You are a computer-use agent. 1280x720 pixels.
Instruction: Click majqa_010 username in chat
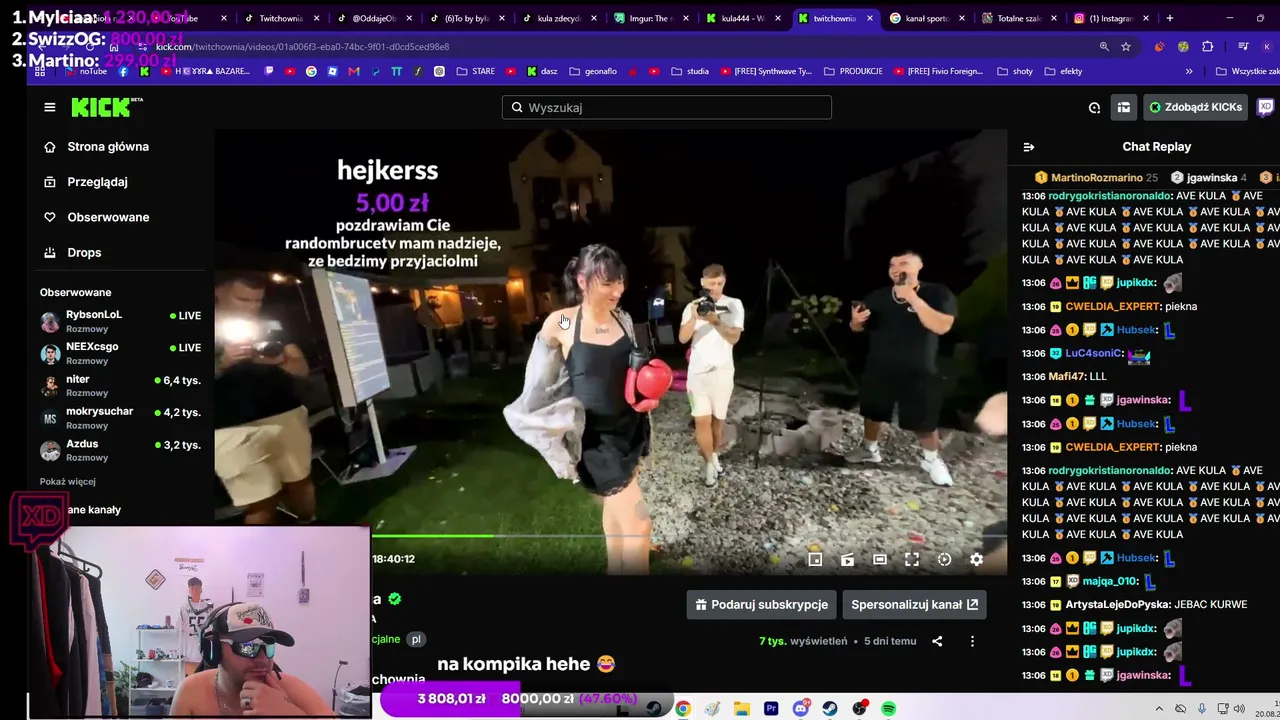coord(1111,581)
